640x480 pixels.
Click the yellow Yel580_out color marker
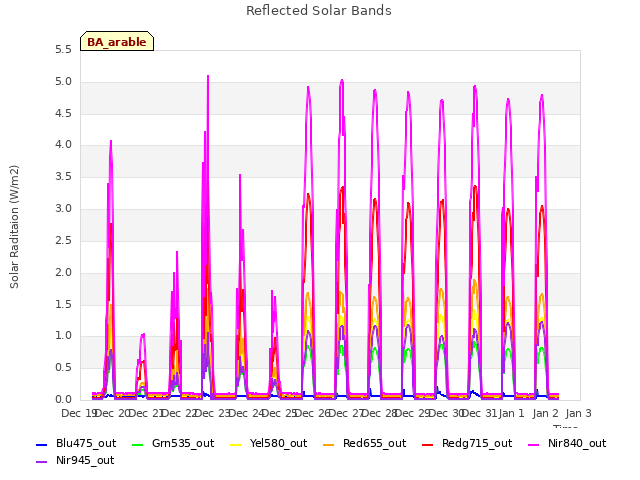(236, 444)
